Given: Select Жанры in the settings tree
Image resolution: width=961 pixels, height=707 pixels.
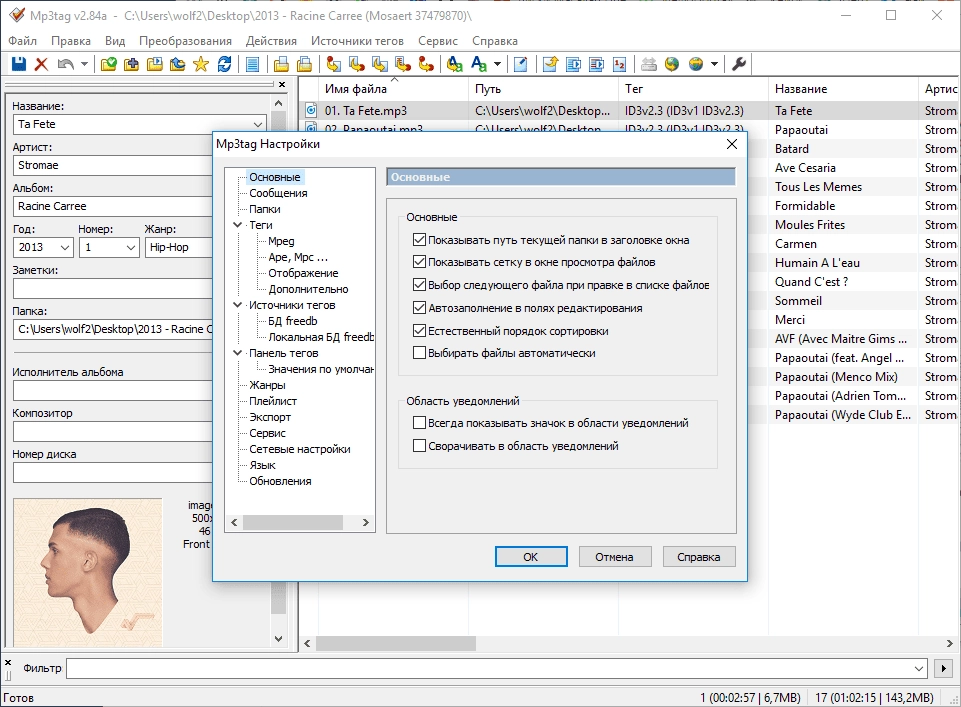Looking at the screenshot, I should 267,385.
